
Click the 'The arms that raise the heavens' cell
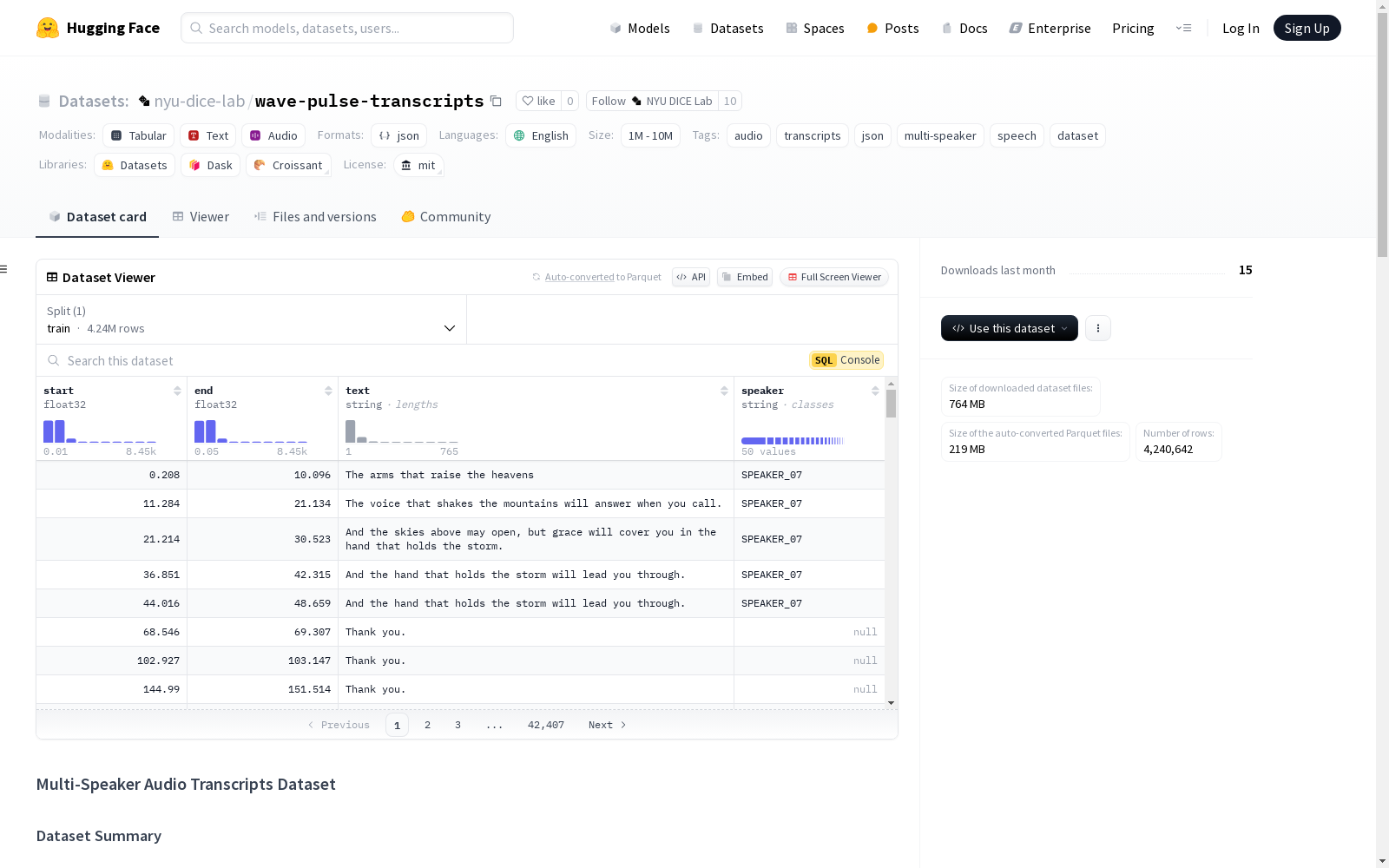click(x=536, y=475)
